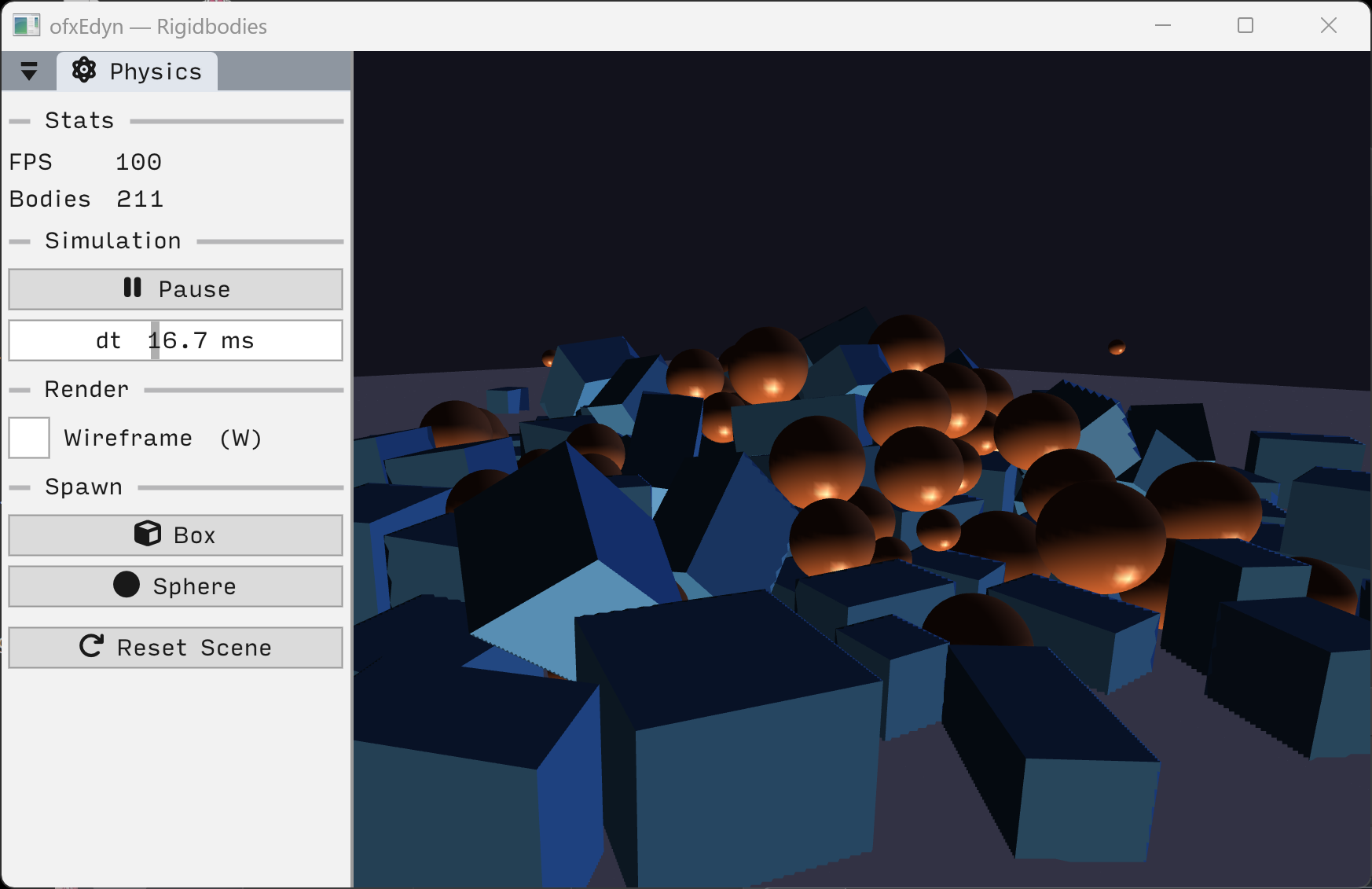Image resolution: width=1372 pixels, height=889 pixels.
Task: Pause the simulation
Action: pos(175,289)
